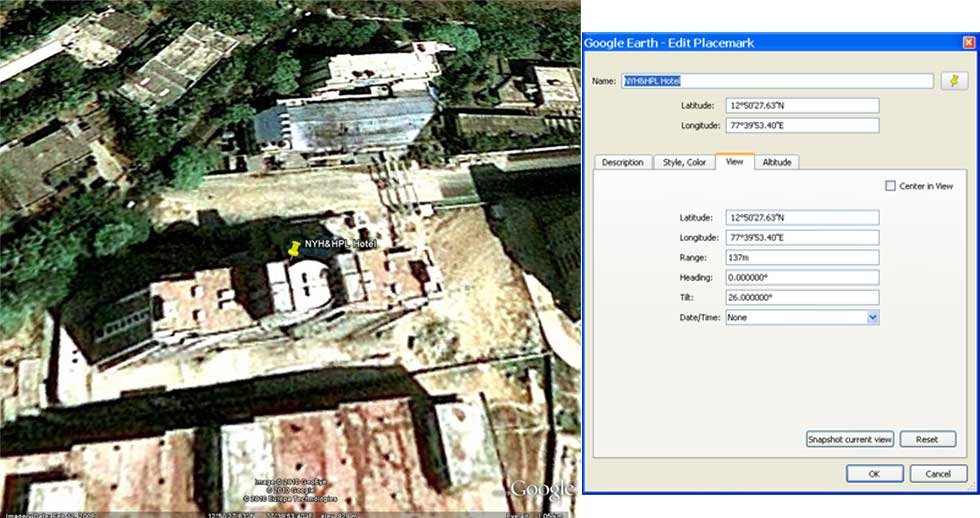Cancel the Edit Placemark dialog

click(x=938, y=474)
